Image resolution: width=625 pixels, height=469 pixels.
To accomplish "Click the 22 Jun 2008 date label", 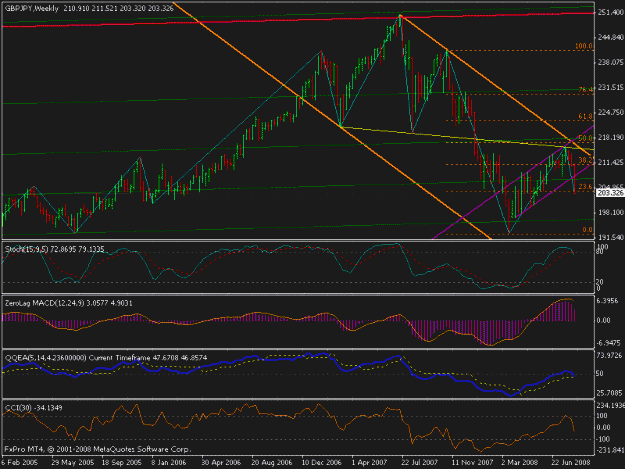I will (570, 462).
